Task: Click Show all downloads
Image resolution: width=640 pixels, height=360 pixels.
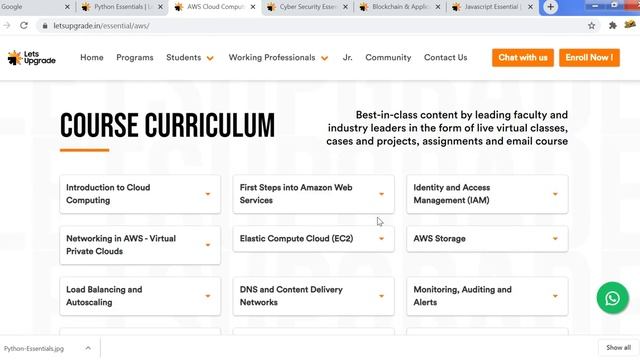Action: pos(618,348)
